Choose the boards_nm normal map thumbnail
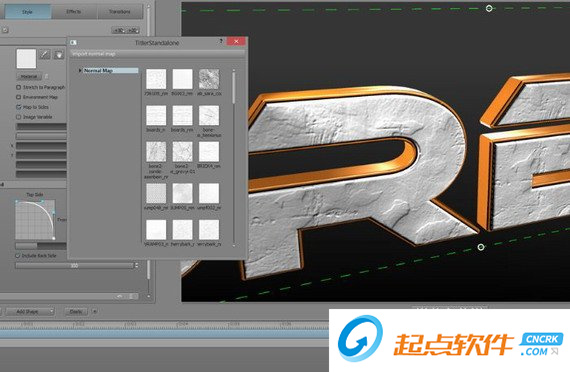570x372 pixels. [182, 115]
